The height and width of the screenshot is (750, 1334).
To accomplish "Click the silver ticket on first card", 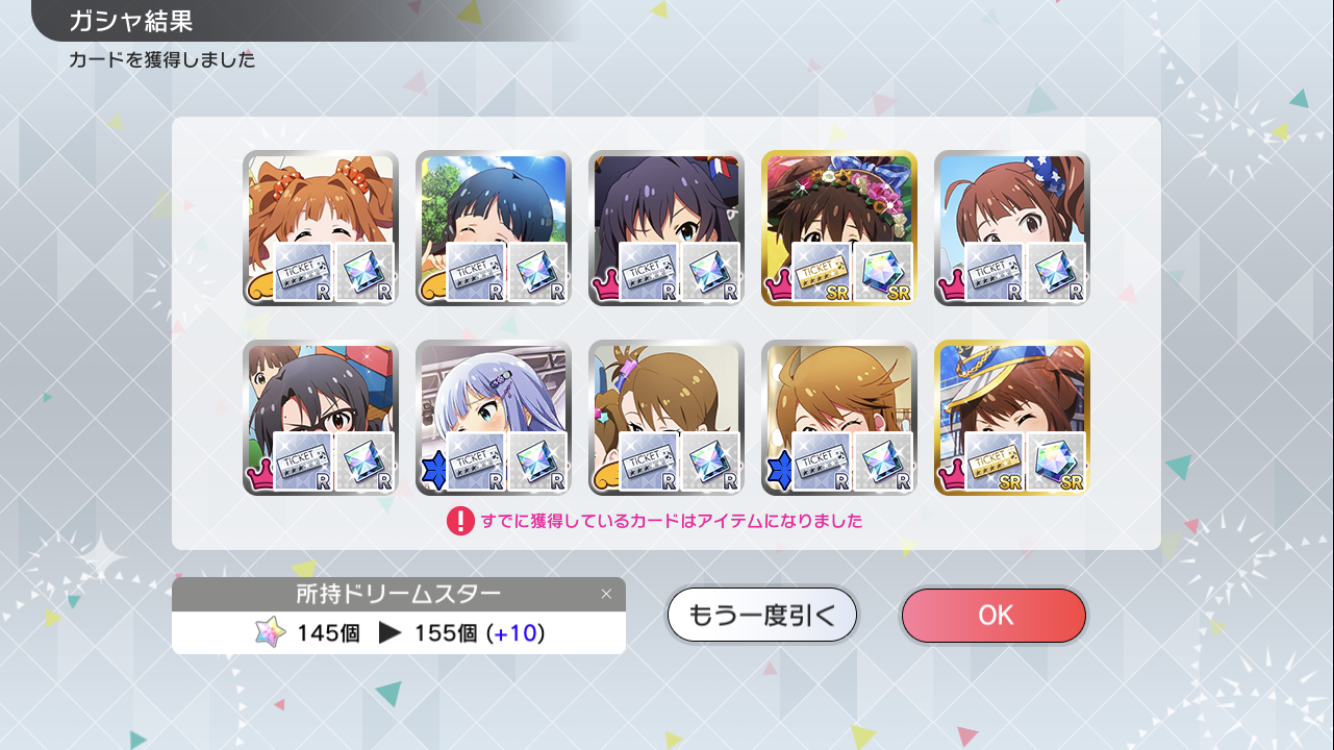I will pyautogui.click(x=304, y=272).
